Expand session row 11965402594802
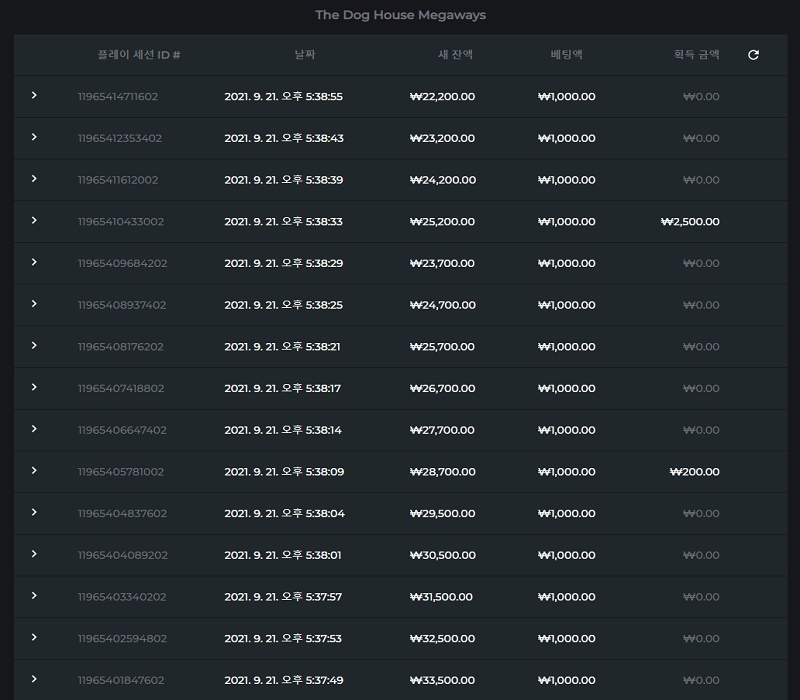 pyautogui.click(x=34, y=637)
